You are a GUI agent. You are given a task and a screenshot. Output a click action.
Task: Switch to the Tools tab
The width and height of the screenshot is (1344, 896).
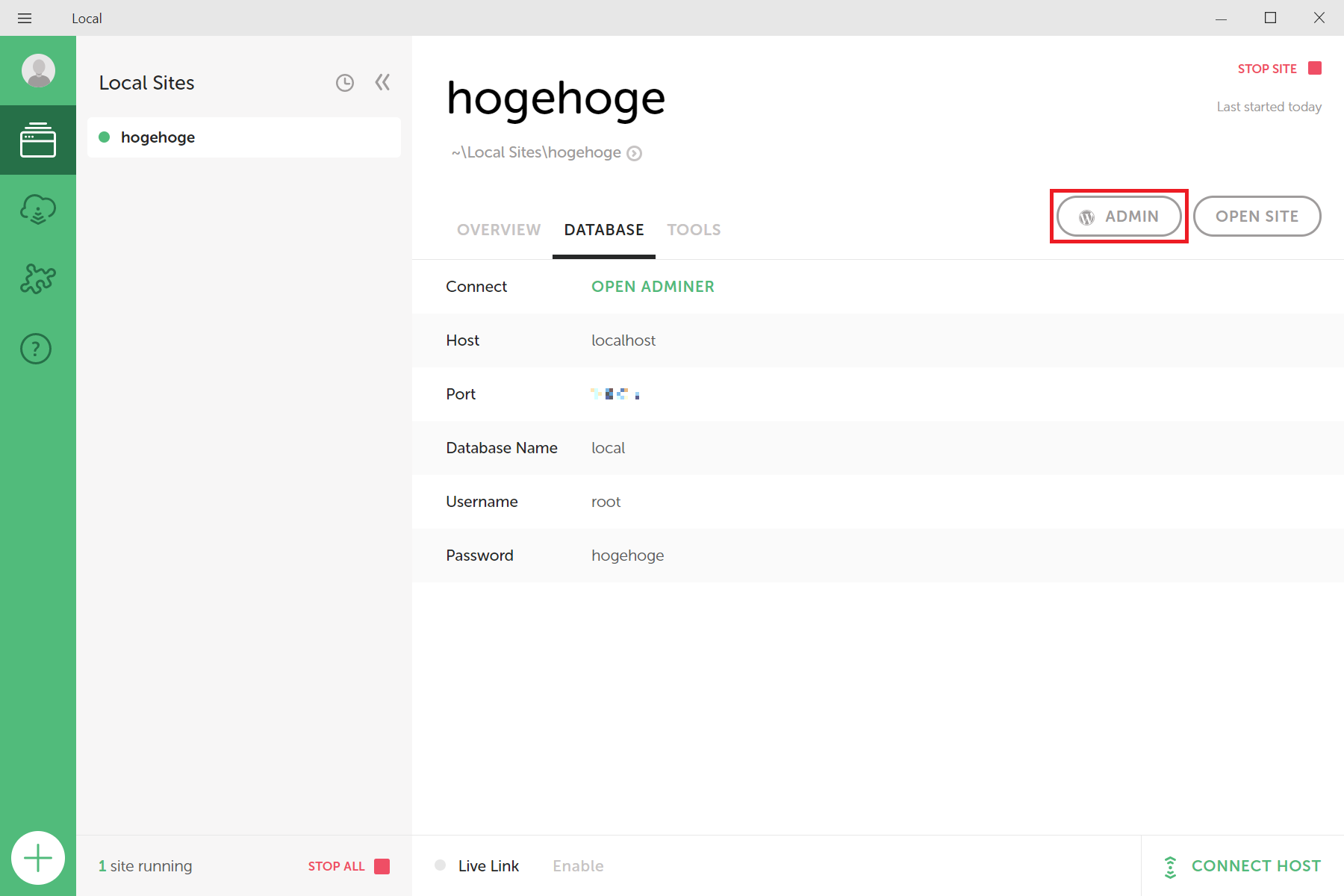pos(694,230)
